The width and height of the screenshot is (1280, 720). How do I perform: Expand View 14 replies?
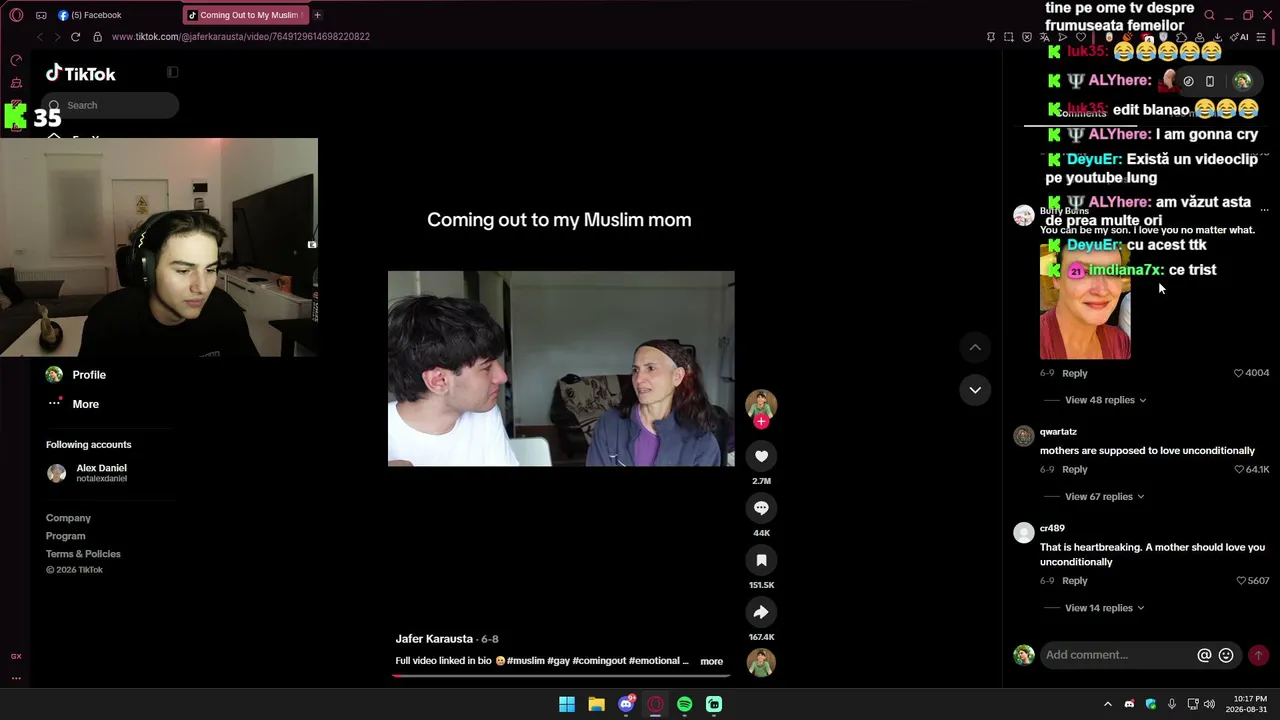(1104, 608)
